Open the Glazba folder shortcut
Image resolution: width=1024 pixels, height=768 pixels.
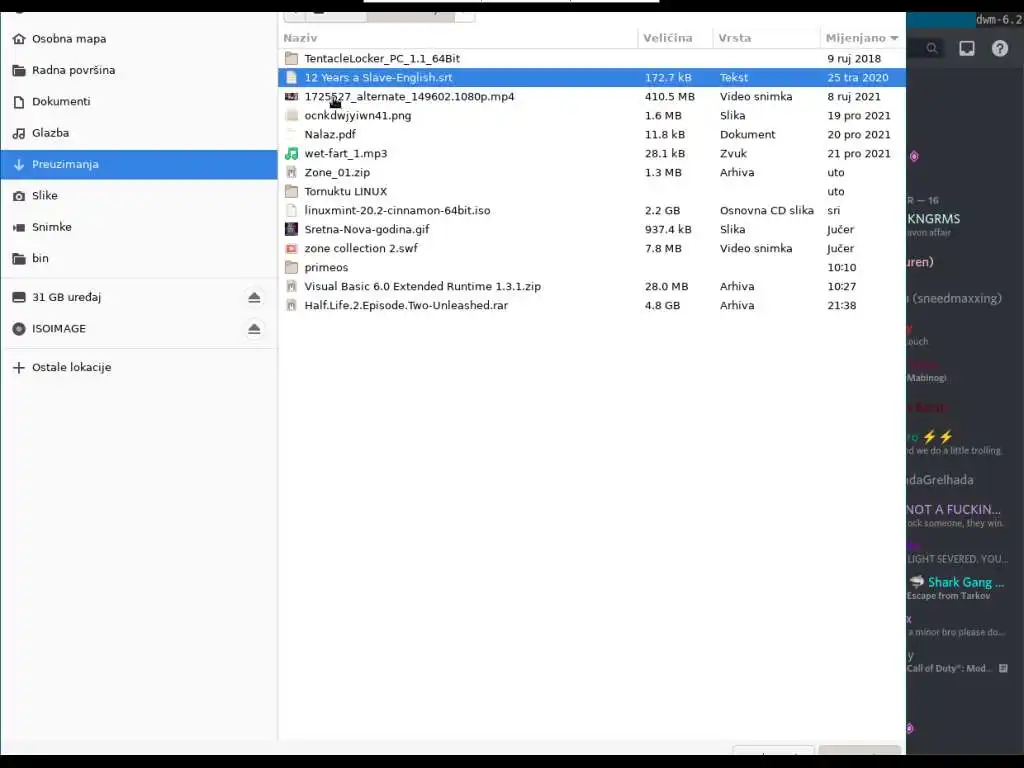pos(138,133)
